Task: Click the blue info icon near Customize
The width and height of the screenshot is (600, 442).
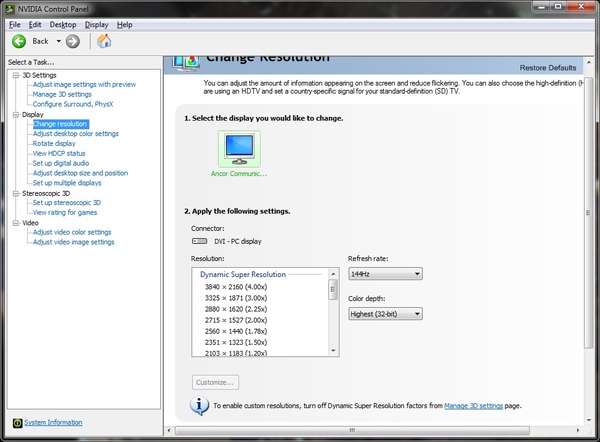Action: tap(199, 406)
